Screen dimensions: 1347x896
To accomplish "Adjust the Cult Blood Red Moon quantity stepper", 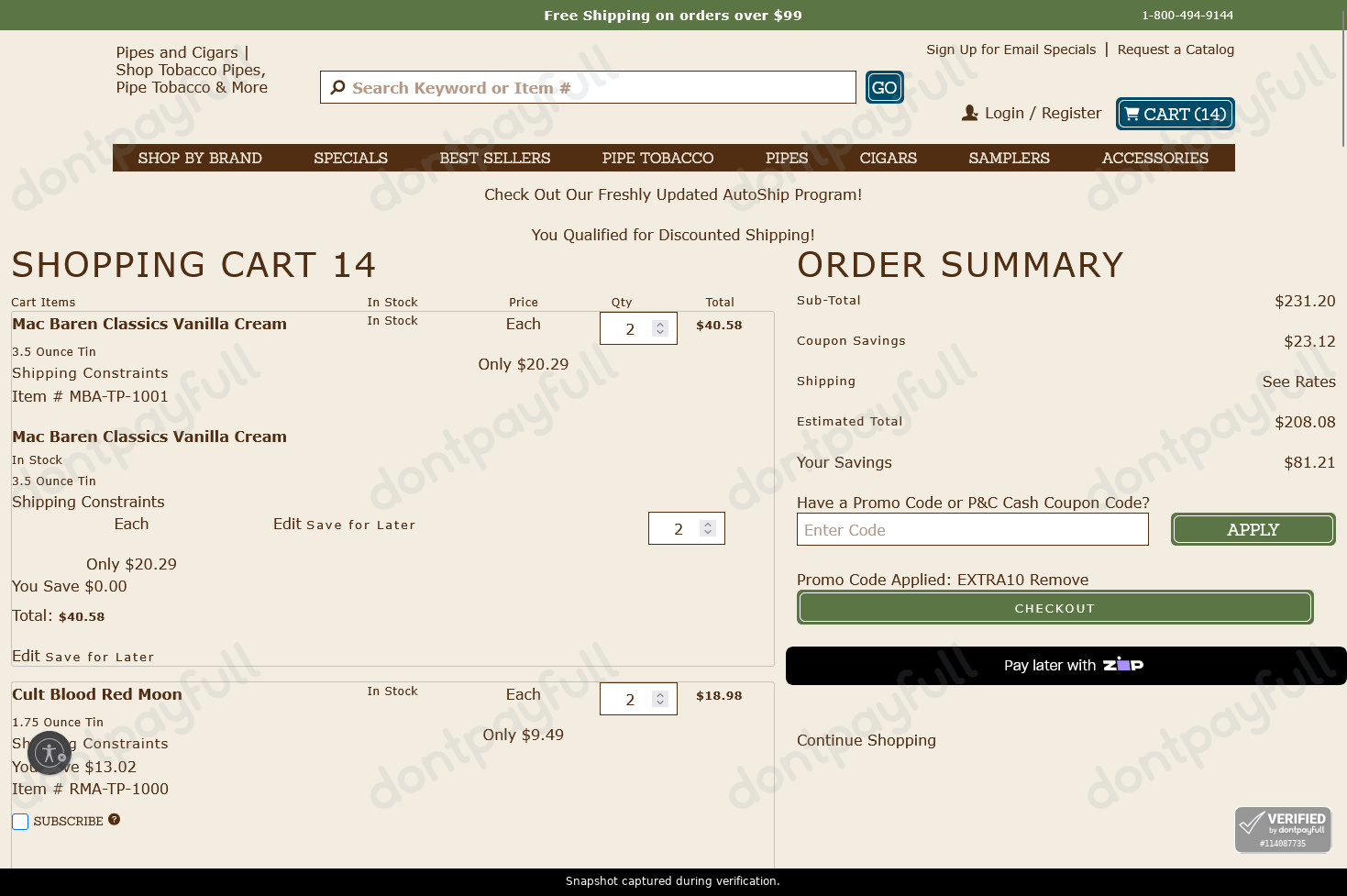I will tap(659, 699).
